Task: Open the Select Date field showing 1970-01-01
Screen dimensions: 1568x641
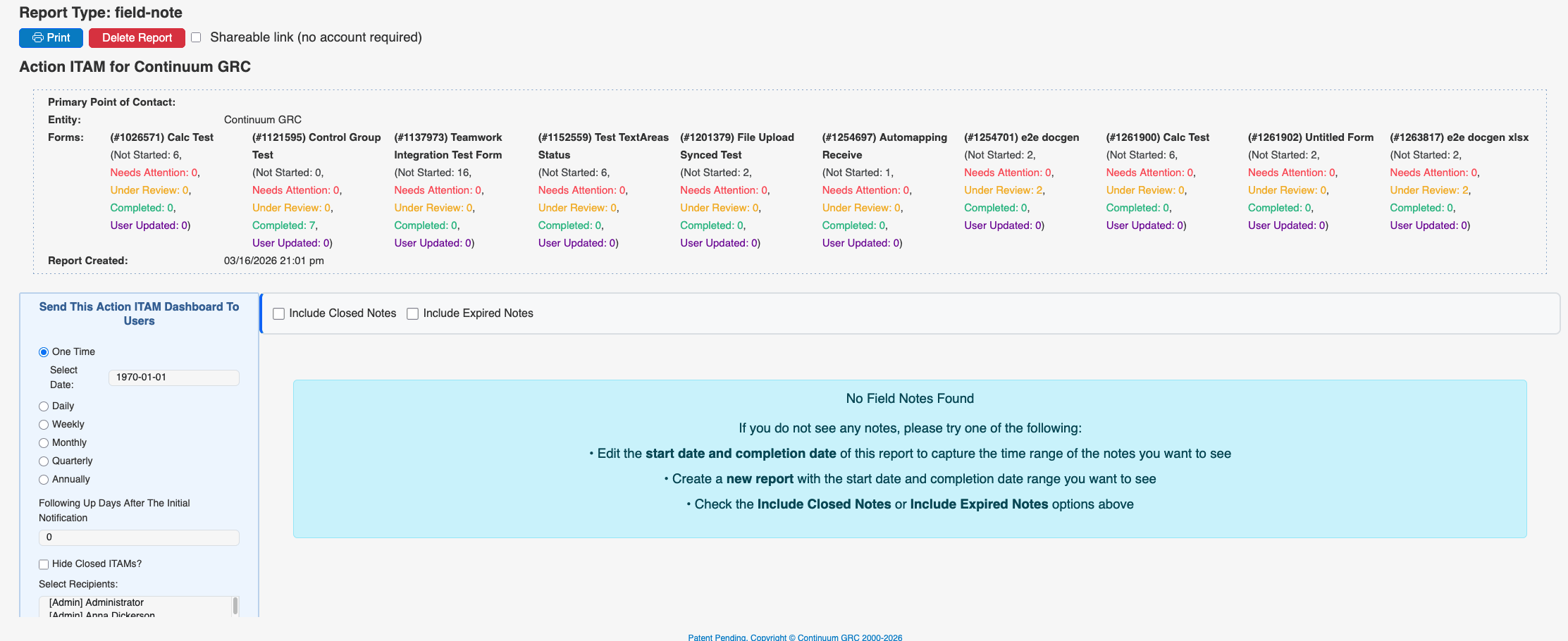Action: pyautogui.click(x=173, y=378)
